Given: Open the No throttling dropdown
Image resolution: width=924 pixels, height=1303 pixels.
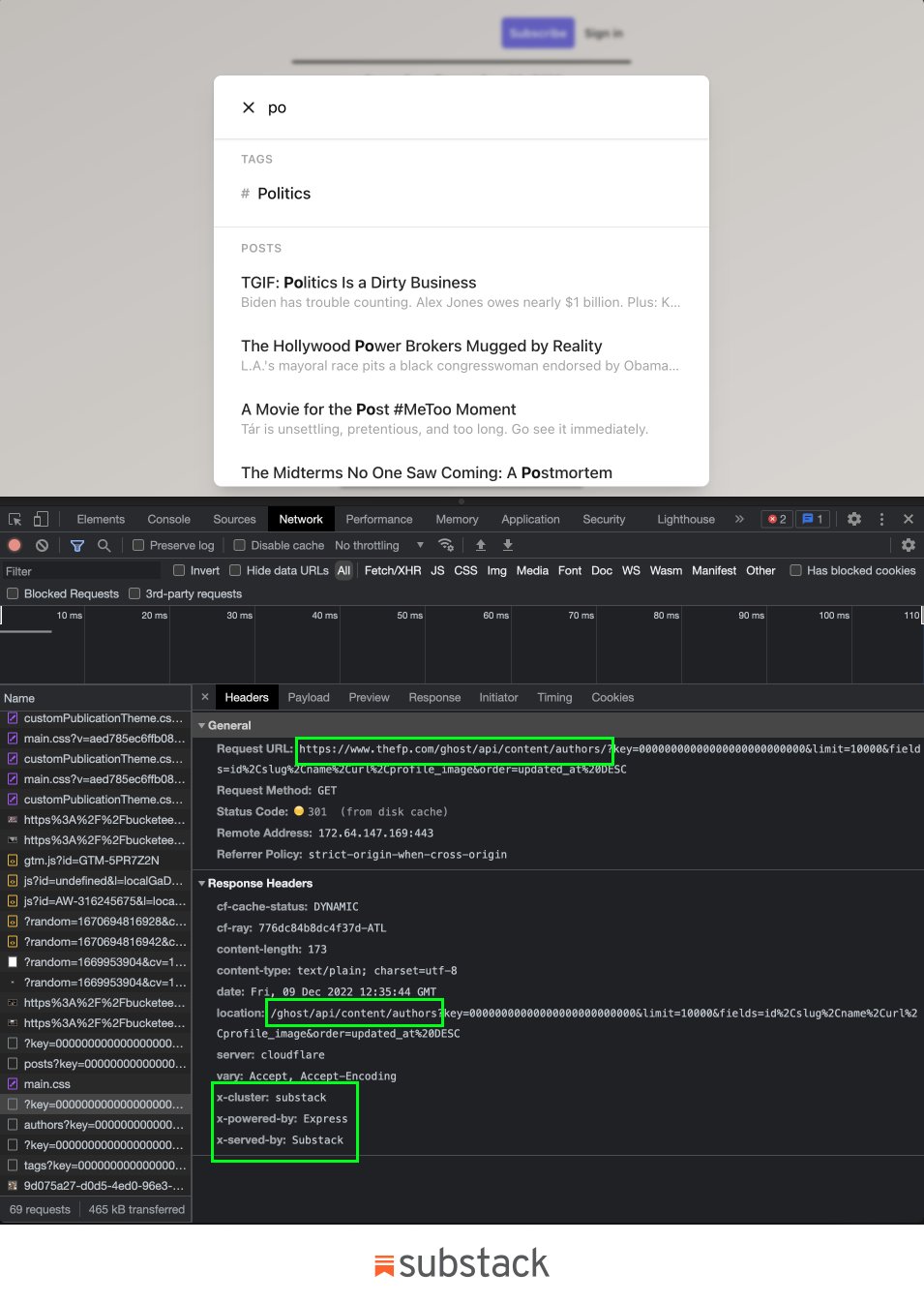Looking at the screenshot, I should pyautogui.click(x=377, y=545).
